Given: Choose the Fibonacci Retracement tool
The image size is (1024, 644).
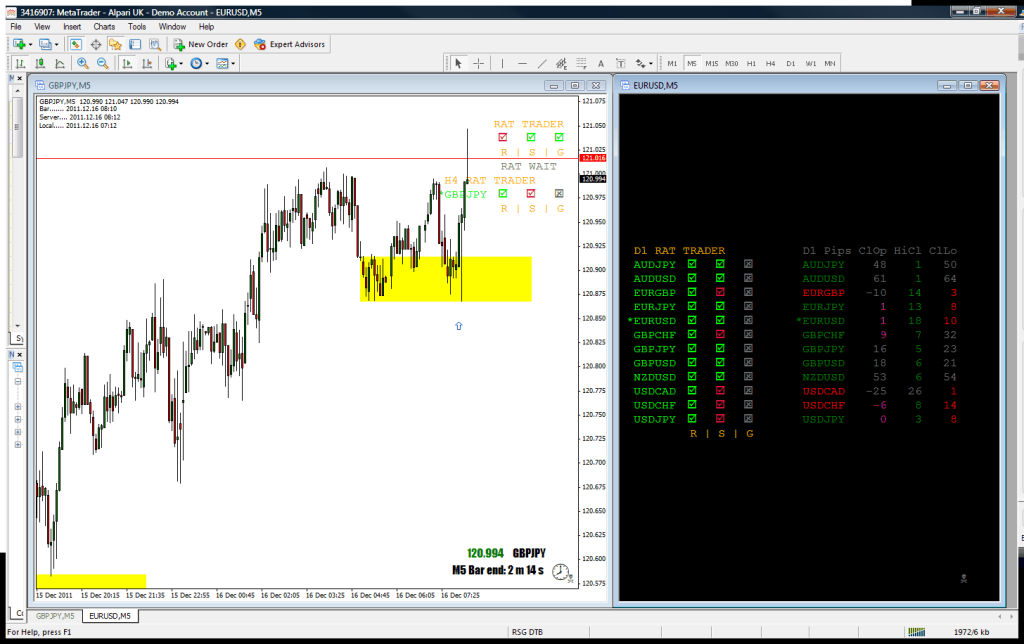Looking at the screenshot, I should (x=581, y=63).
